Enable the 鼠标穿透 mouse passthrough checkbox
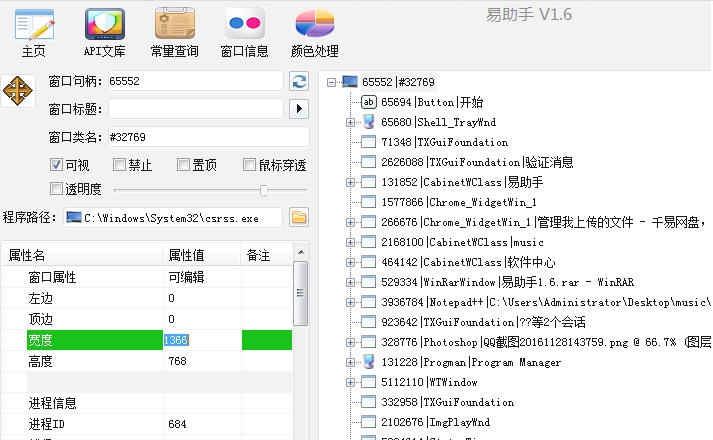The image size is (713, 440). [249, 165]
